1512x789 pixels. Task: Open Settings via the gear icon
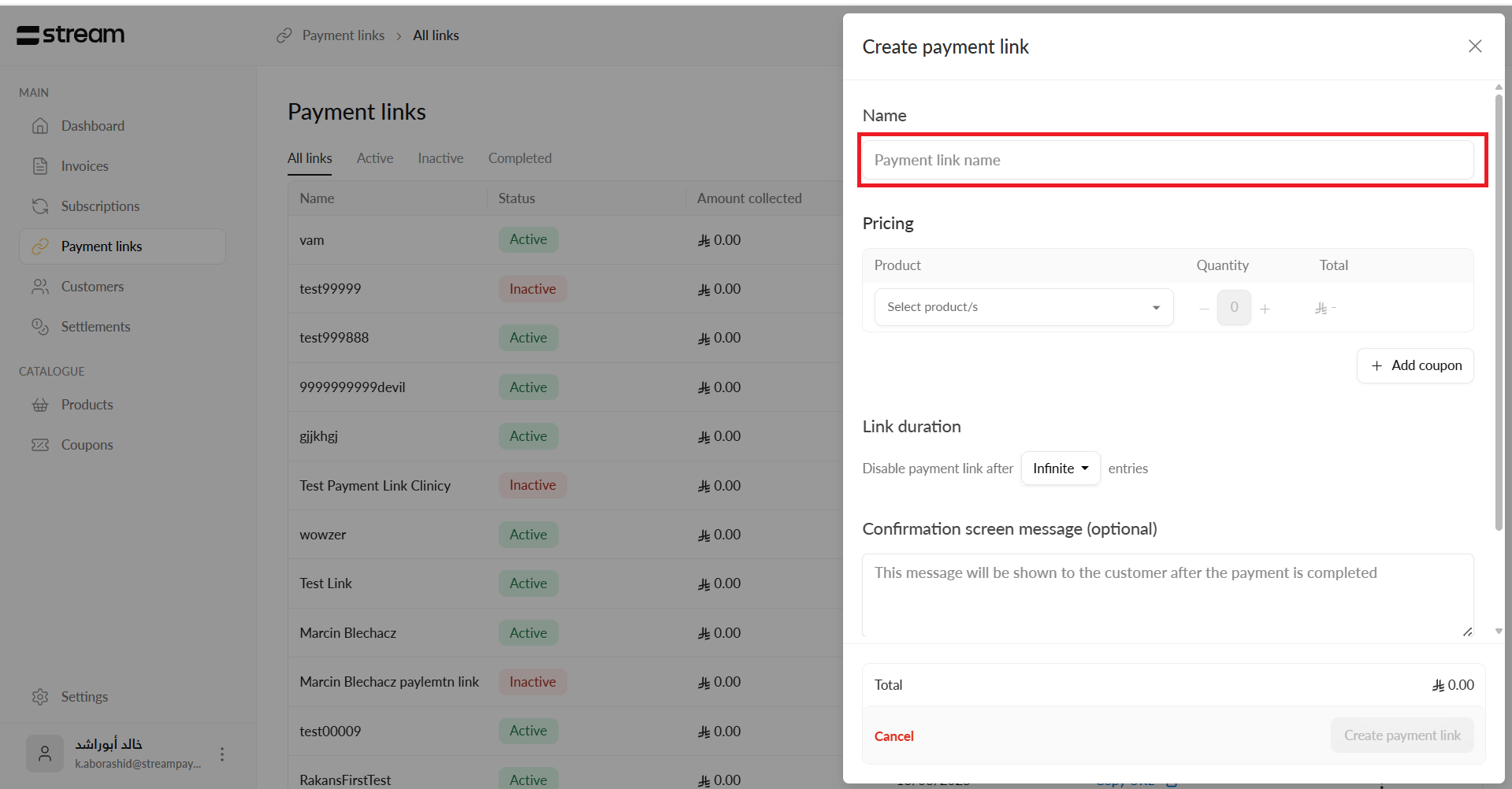pos(40,697)
